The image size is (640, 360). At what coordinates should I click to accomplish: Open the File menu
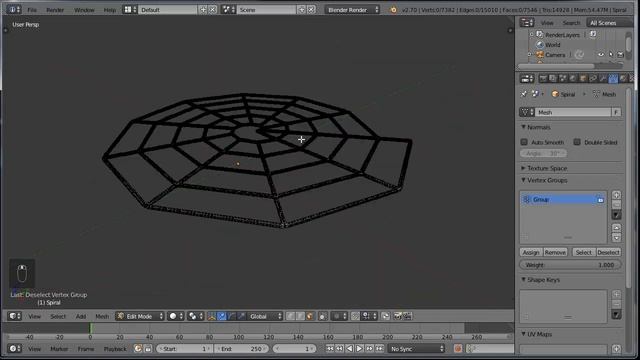pyautogui.click(x=32, y=10)
